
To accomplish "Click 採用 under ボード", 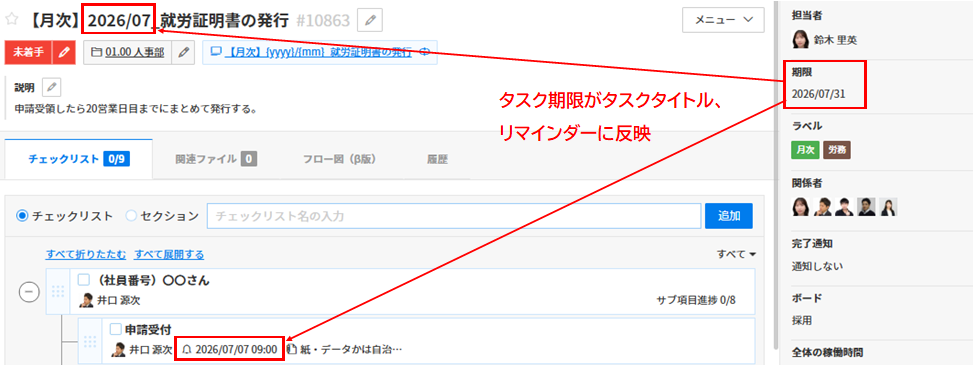I will click(802, 320).
